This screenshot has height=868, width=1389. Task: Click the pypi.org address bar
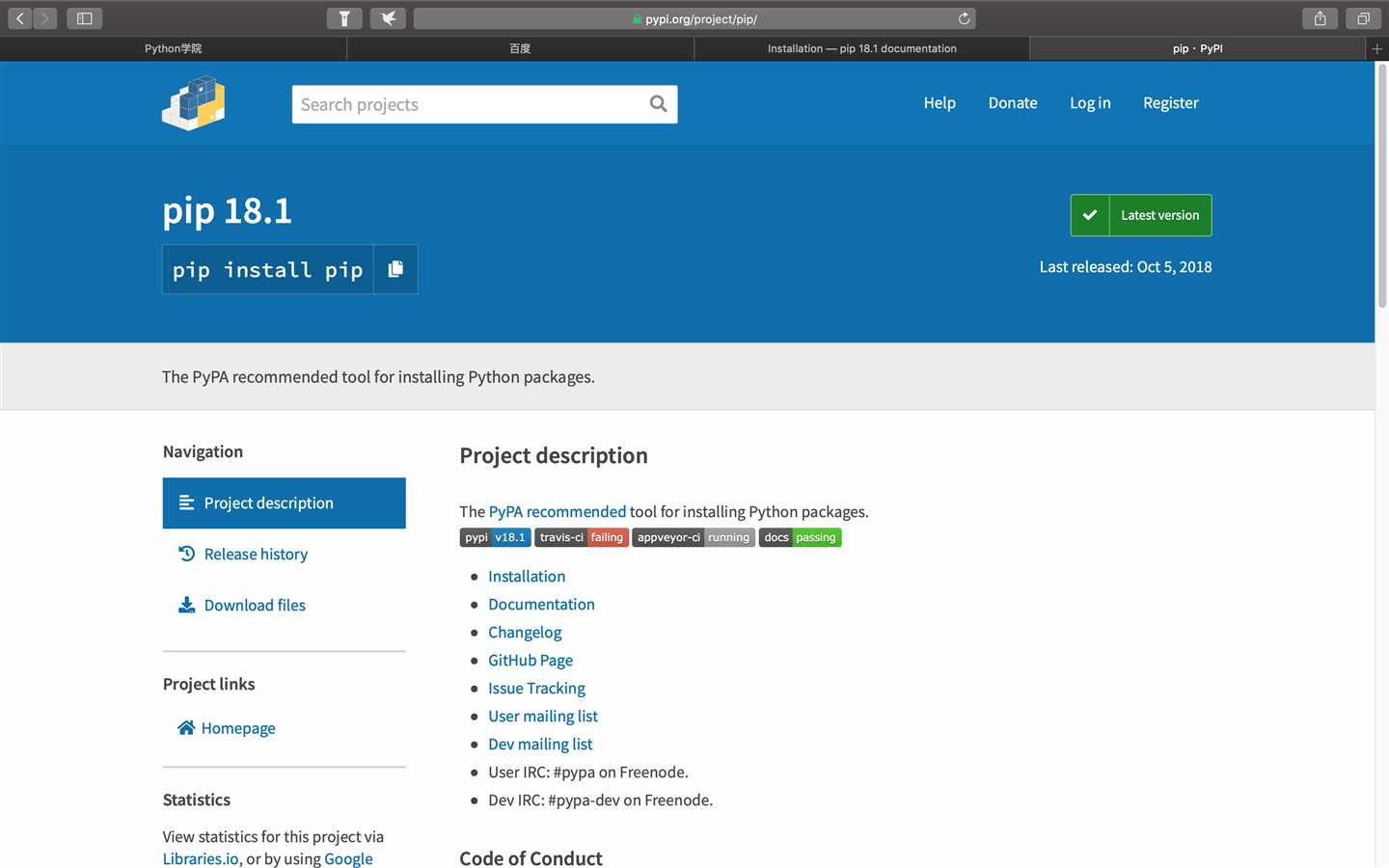pos(694,18)
